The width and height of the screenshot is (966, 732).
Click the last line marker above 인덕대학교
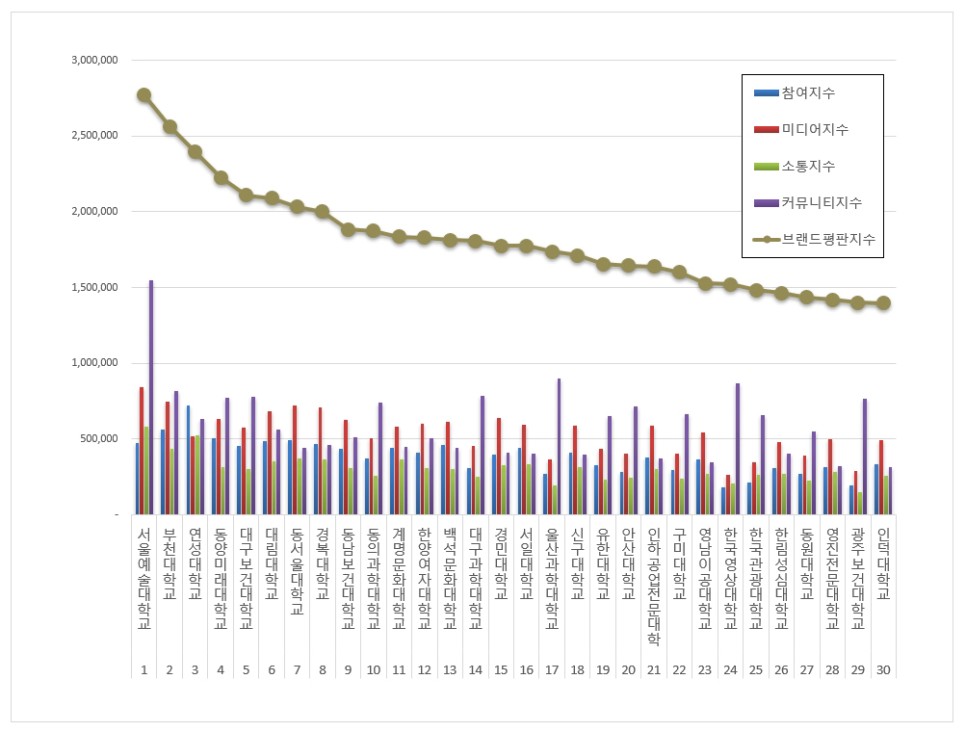(x=883, y=303)
